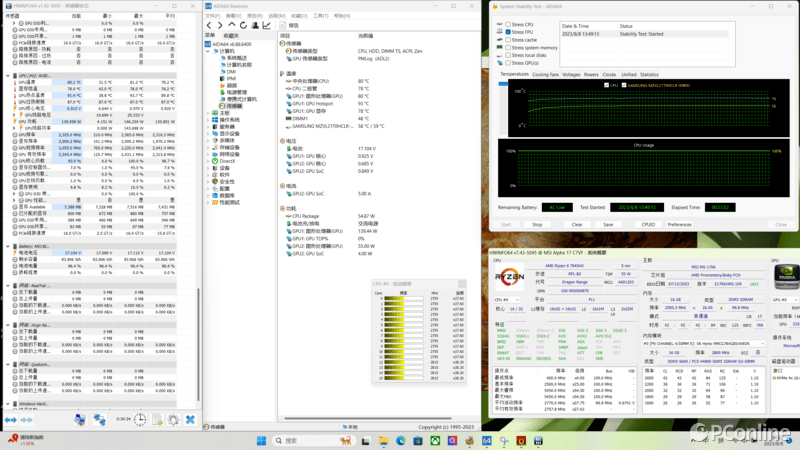Expand the DirectX node in AIDA64 tree
Screen dimensions: 800x450
[208, 161]
